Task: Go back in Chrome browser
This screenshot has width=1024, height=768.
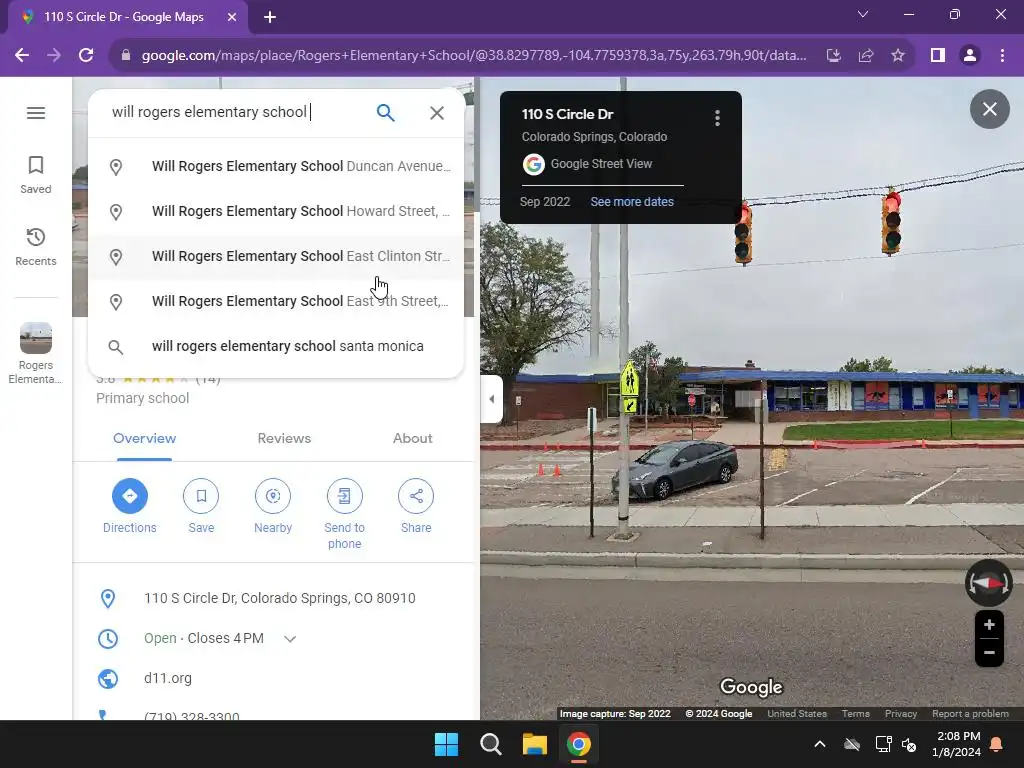Action: (22, 56)
